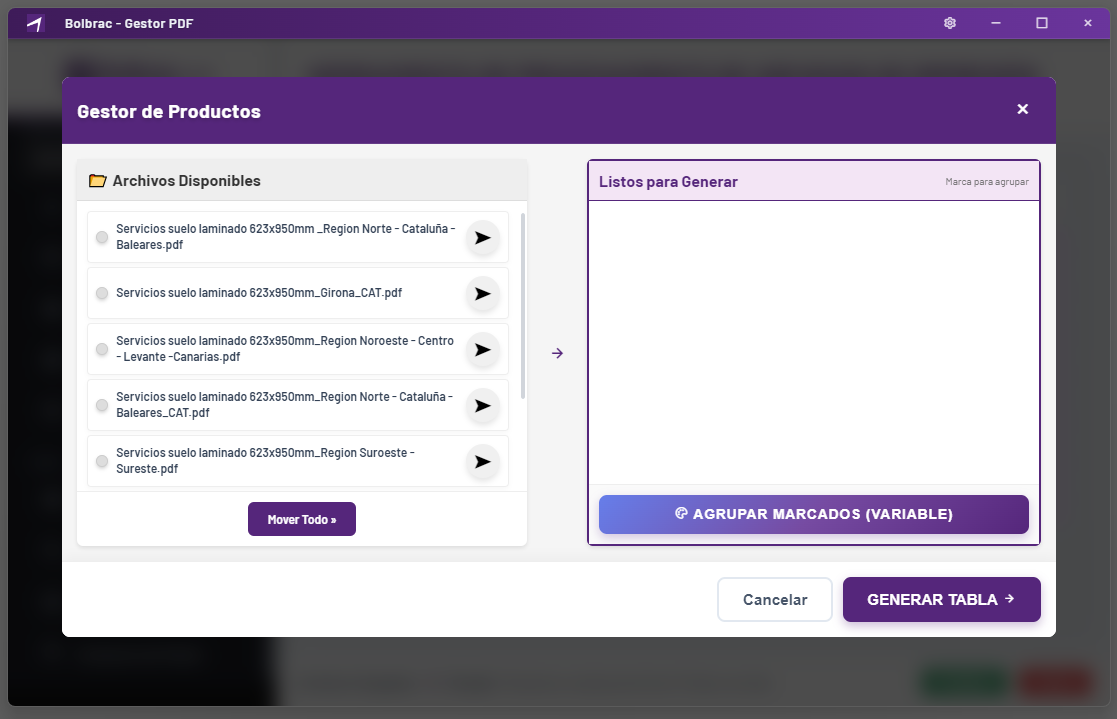Click the small arrow between the panels
The width and height of the screenshot is (1117, 719).
(x=557, y=353)
